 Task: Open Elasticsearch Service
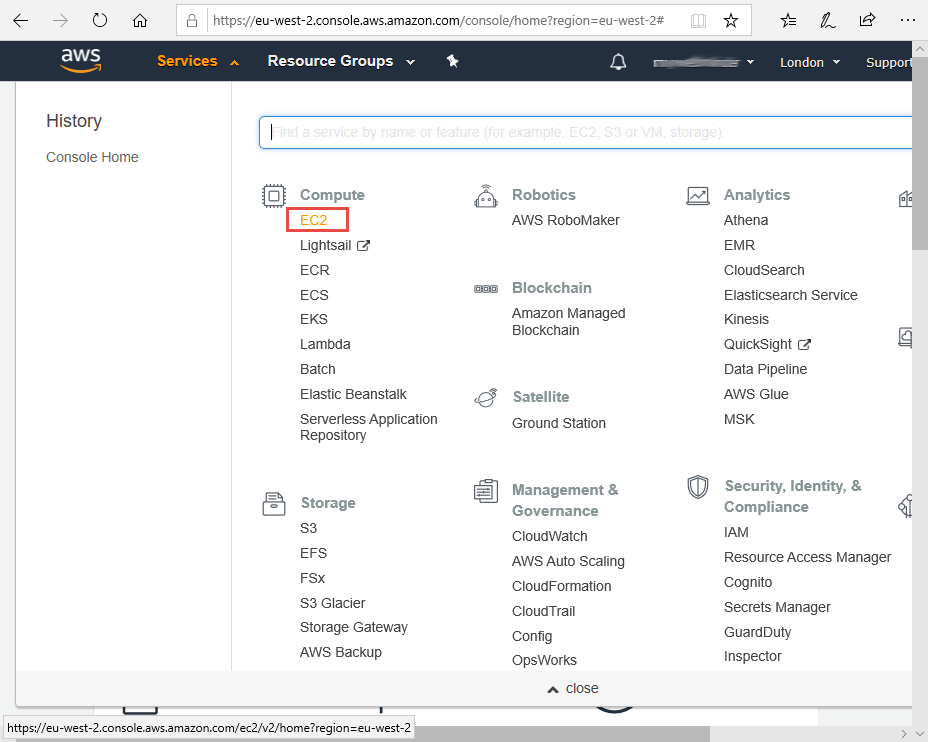click(791, 295)
